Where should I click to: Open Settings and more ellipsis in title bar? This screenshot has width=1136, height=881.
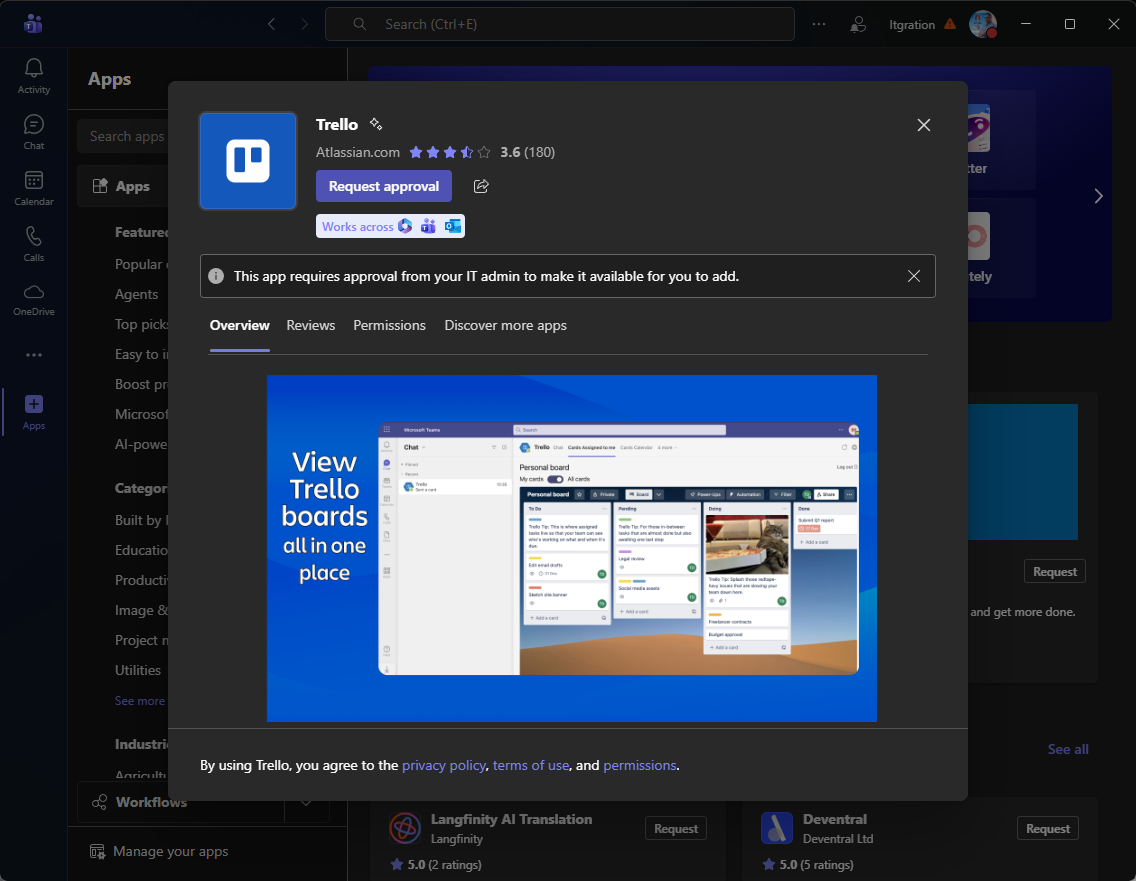(819, 24)
